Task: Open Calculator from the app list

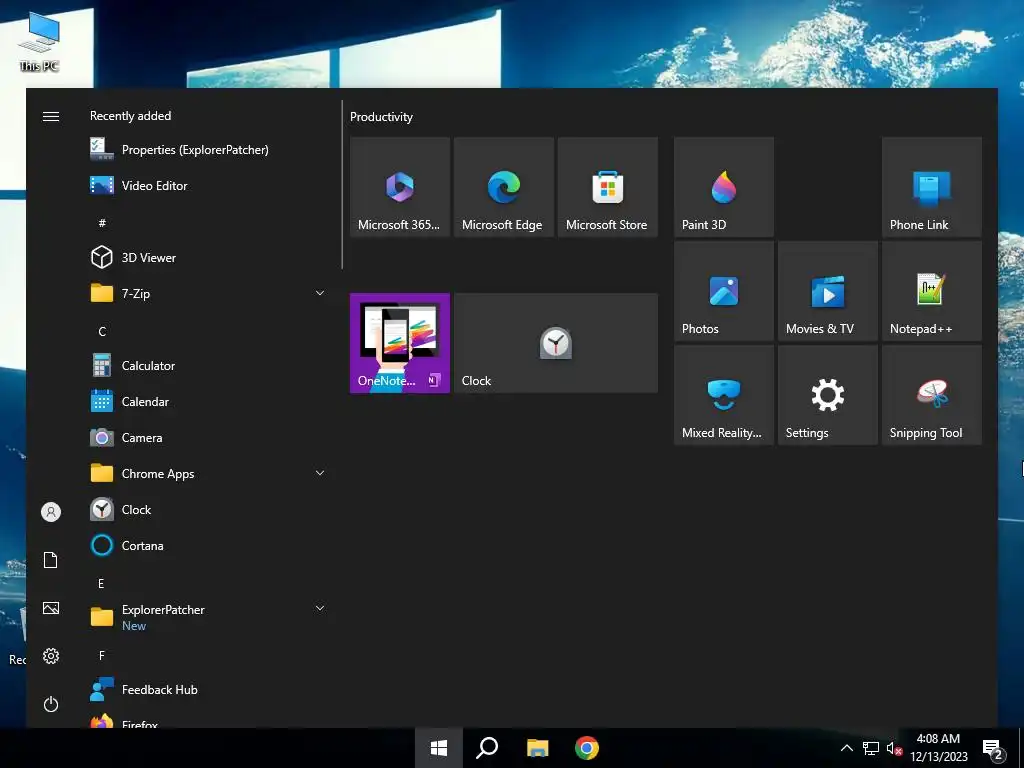Action: (x=208, y=366)
